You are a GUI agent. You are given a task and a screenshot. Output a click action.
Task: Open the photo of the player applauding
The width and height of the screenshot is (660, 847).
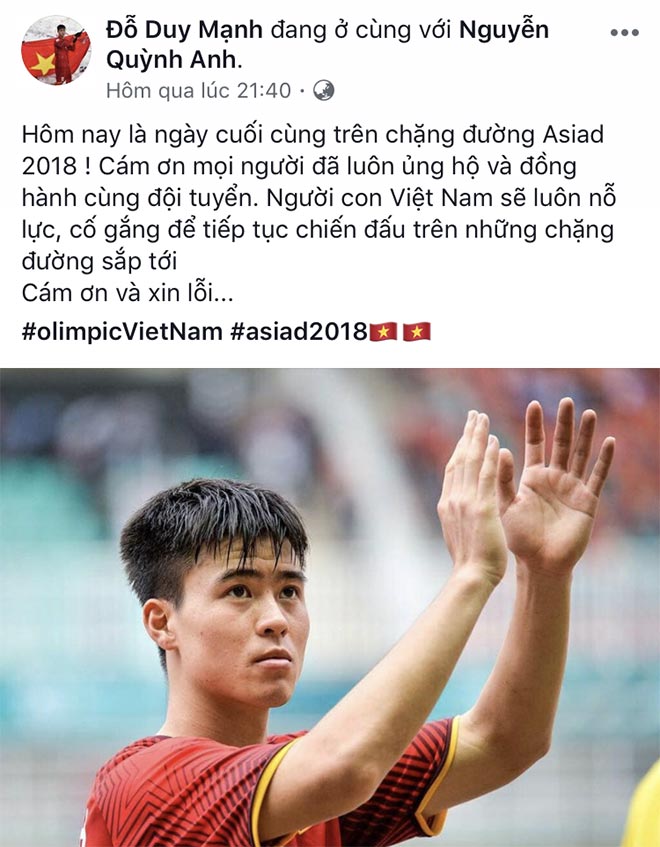(330, 608)
